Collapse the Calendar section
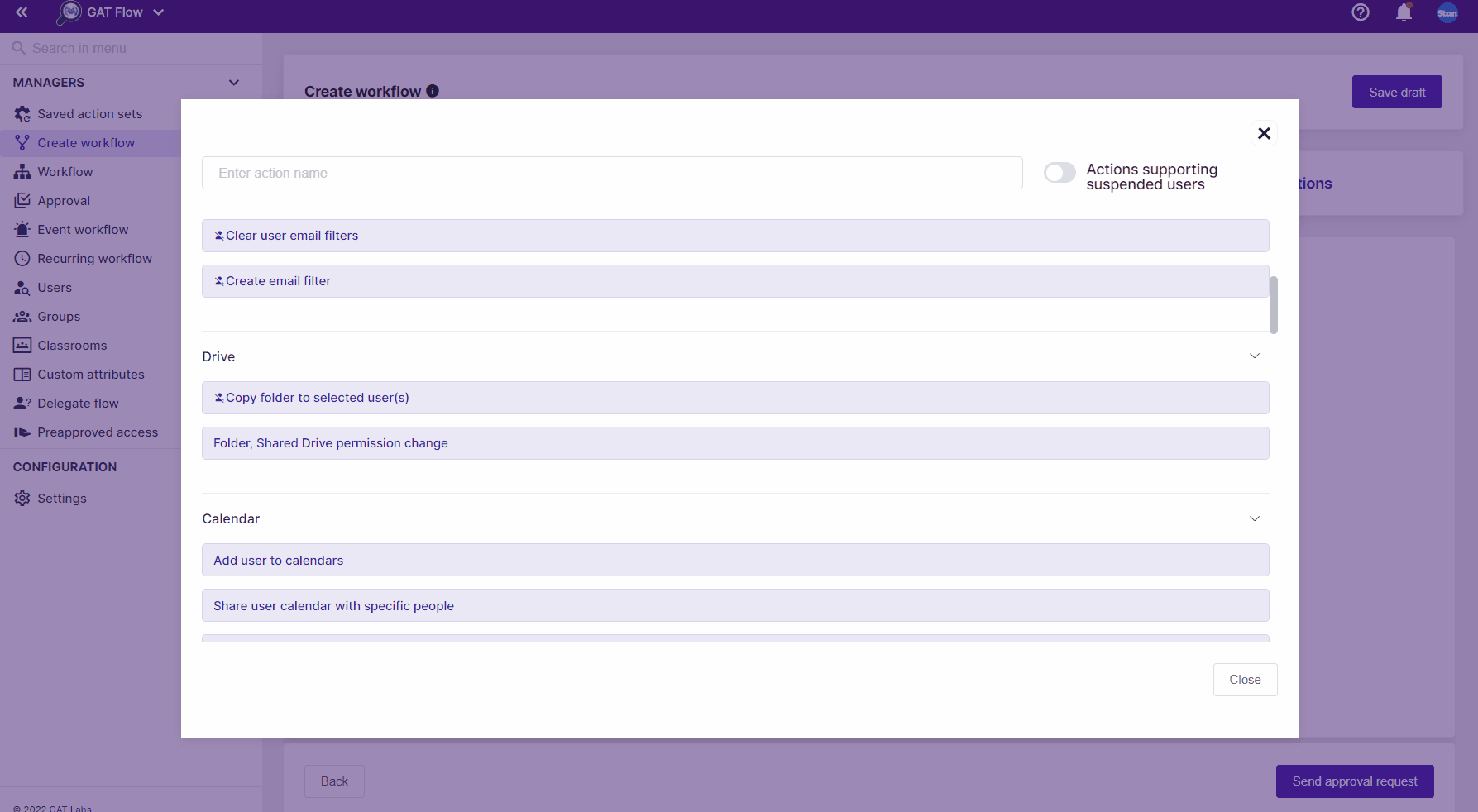This screenshot has height=812, width=1478. click(x=1255, y=518)
